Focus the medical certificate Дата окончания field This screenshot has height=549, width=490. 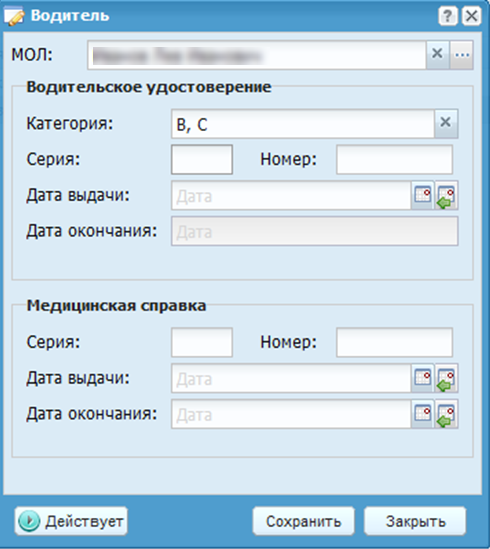(x=291, y=414)
